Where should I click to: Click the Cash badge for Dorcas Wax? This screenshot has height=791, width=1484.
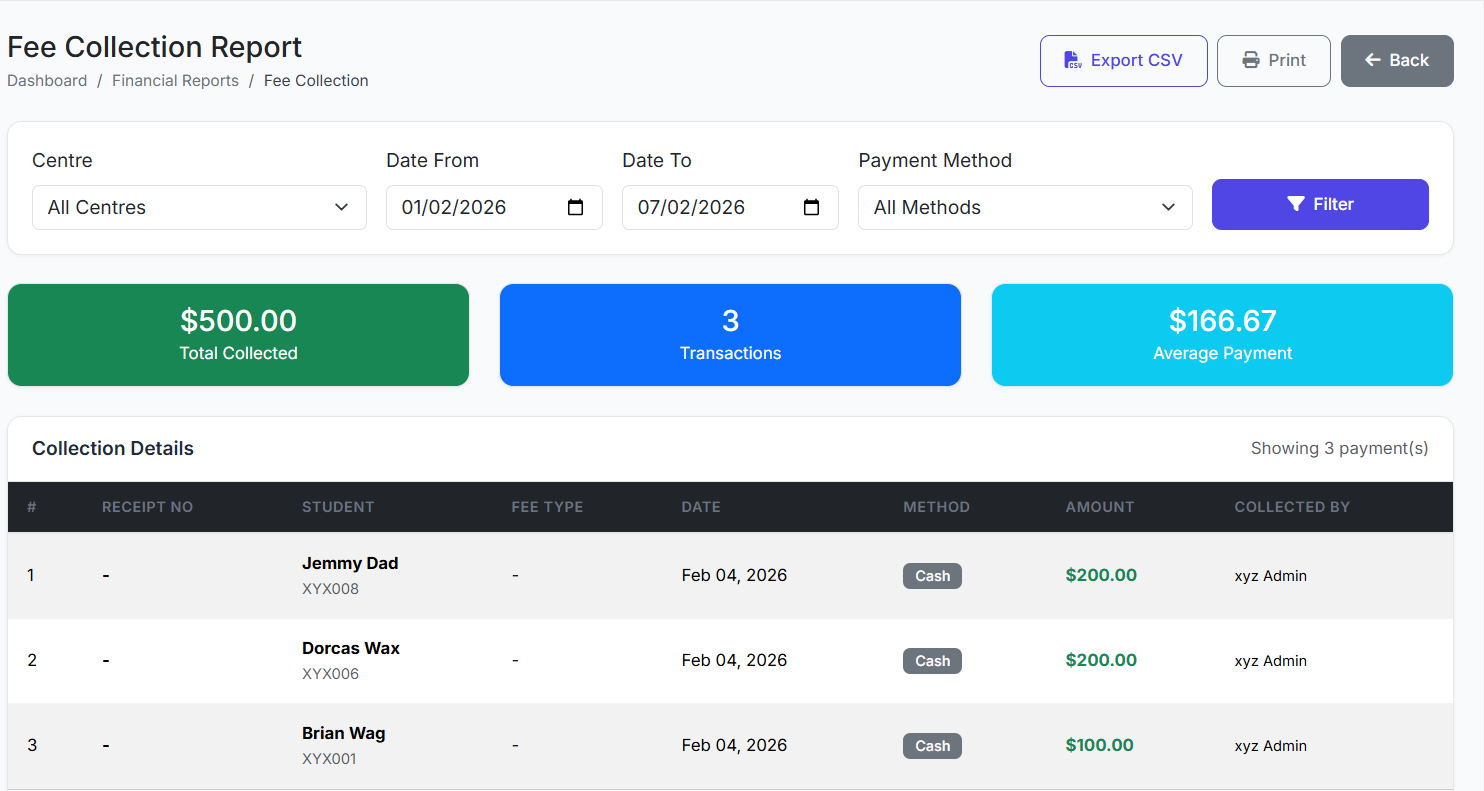[932, 661]
